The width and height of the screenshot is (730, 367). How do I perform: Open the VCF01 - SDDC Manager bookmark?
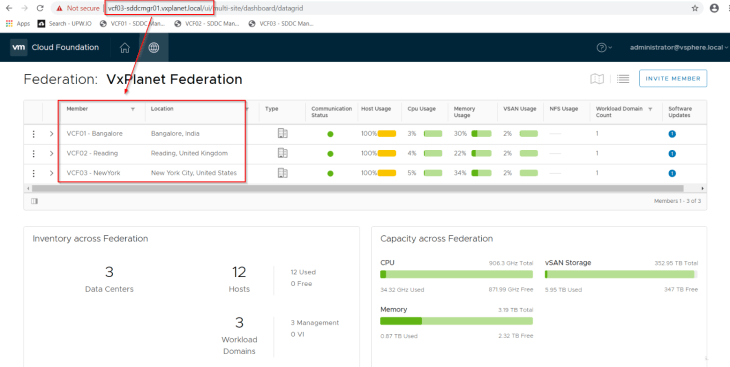tap(133, 23)
